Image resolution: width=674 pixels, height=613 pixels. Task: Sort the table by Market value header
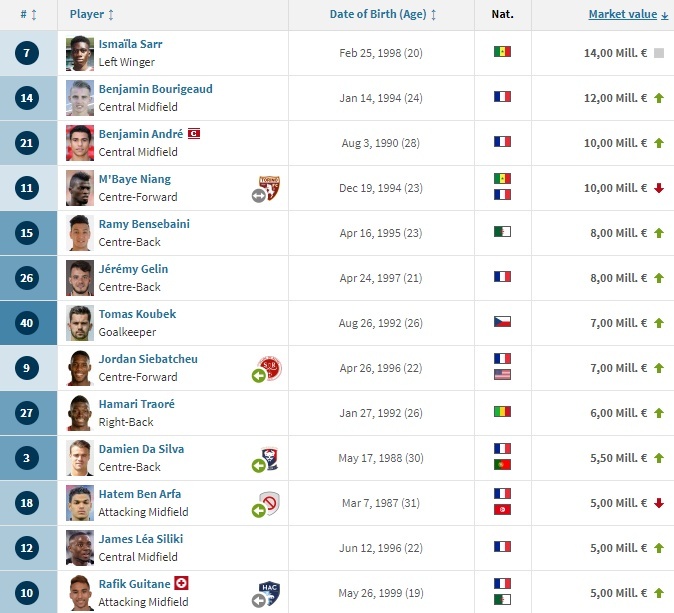click(x=623, y=15)
